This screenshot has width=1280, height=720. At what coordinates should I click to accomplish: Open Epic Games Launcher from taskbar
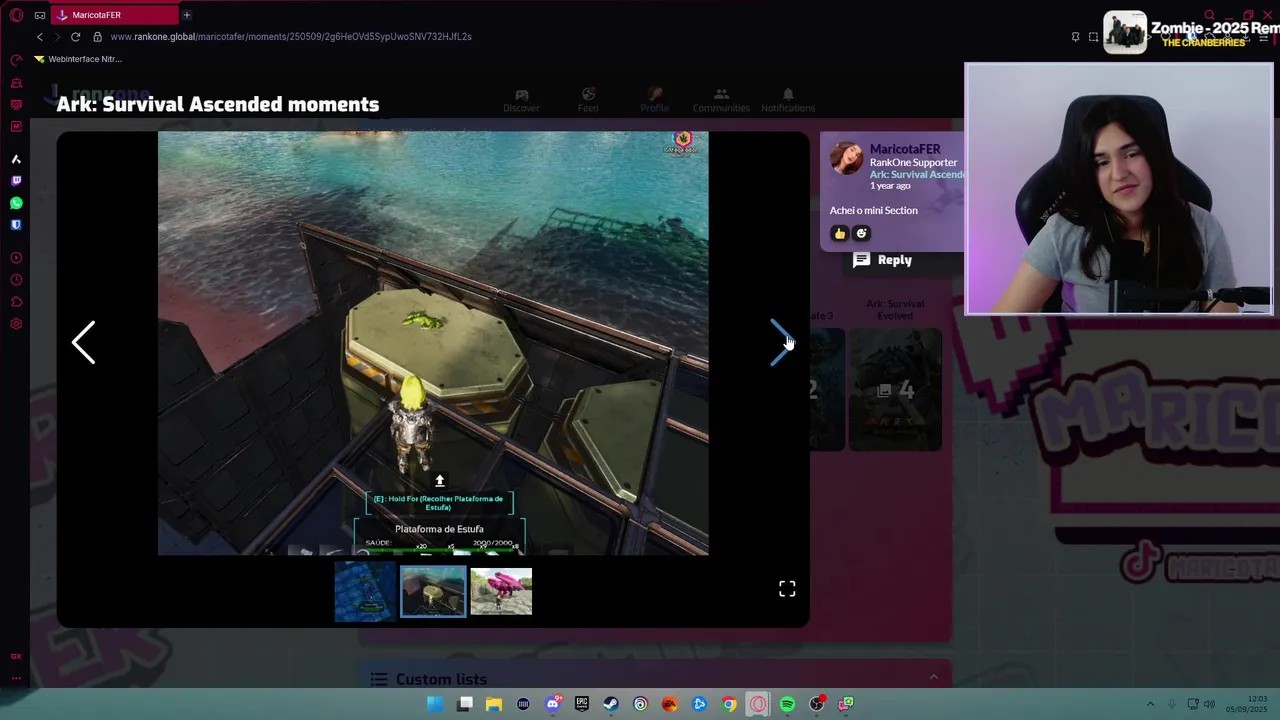(x=582, y=704)
